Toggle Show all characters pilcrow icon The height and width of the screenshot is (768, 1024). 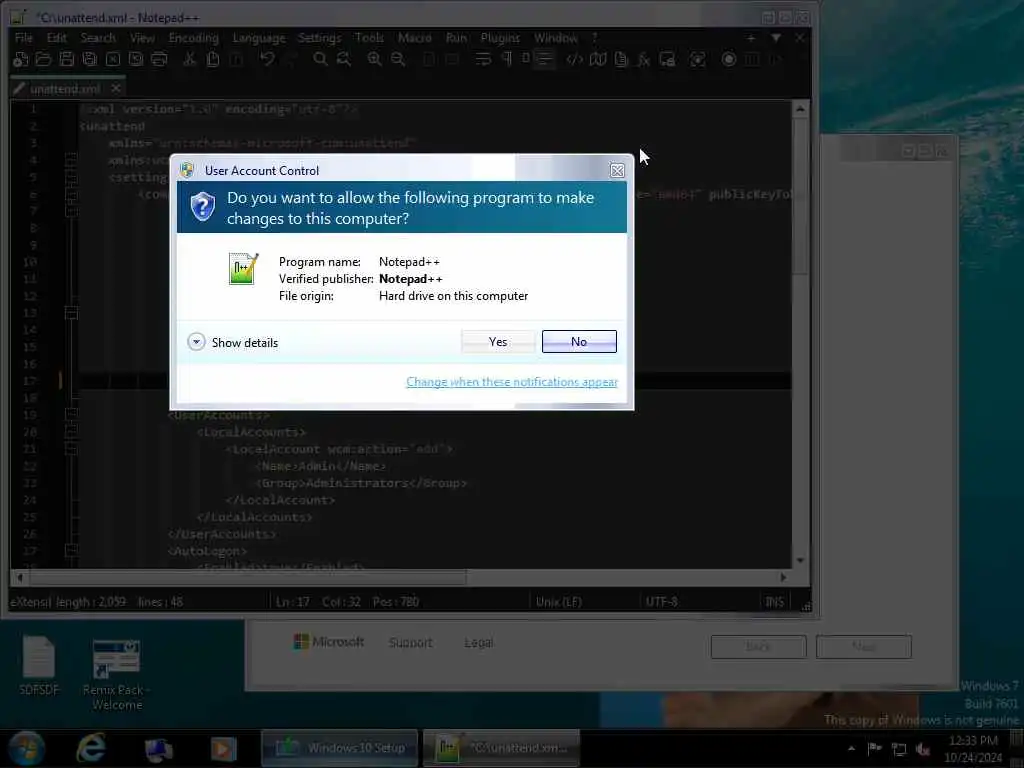(x=507, y=59)
